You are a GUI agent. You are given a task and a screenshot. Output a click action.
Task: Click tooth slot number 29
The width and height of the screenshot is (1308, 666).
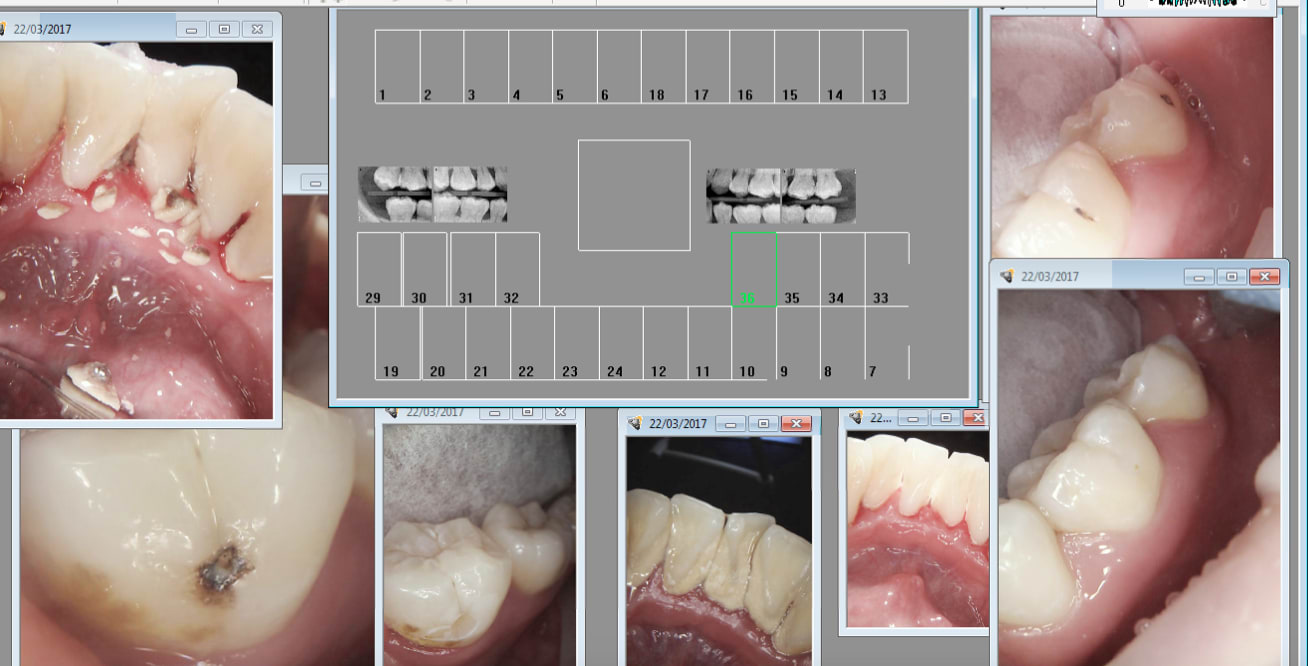379,269
